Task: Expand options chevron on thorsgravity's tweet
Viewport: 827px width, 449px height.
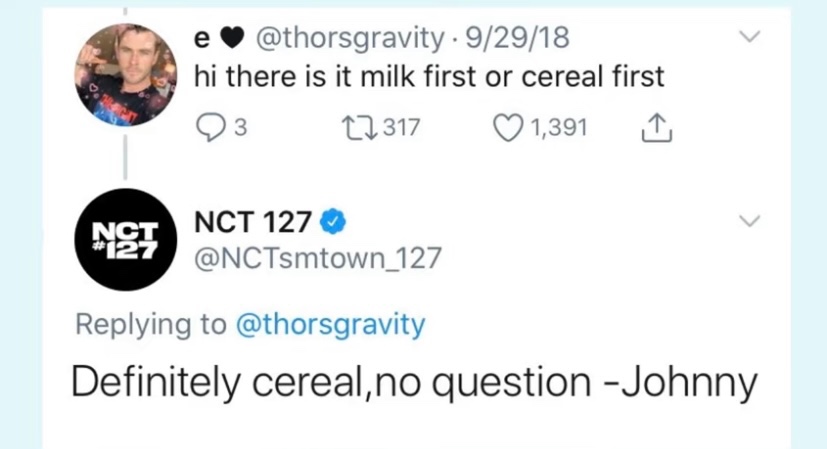Action: 748,38
